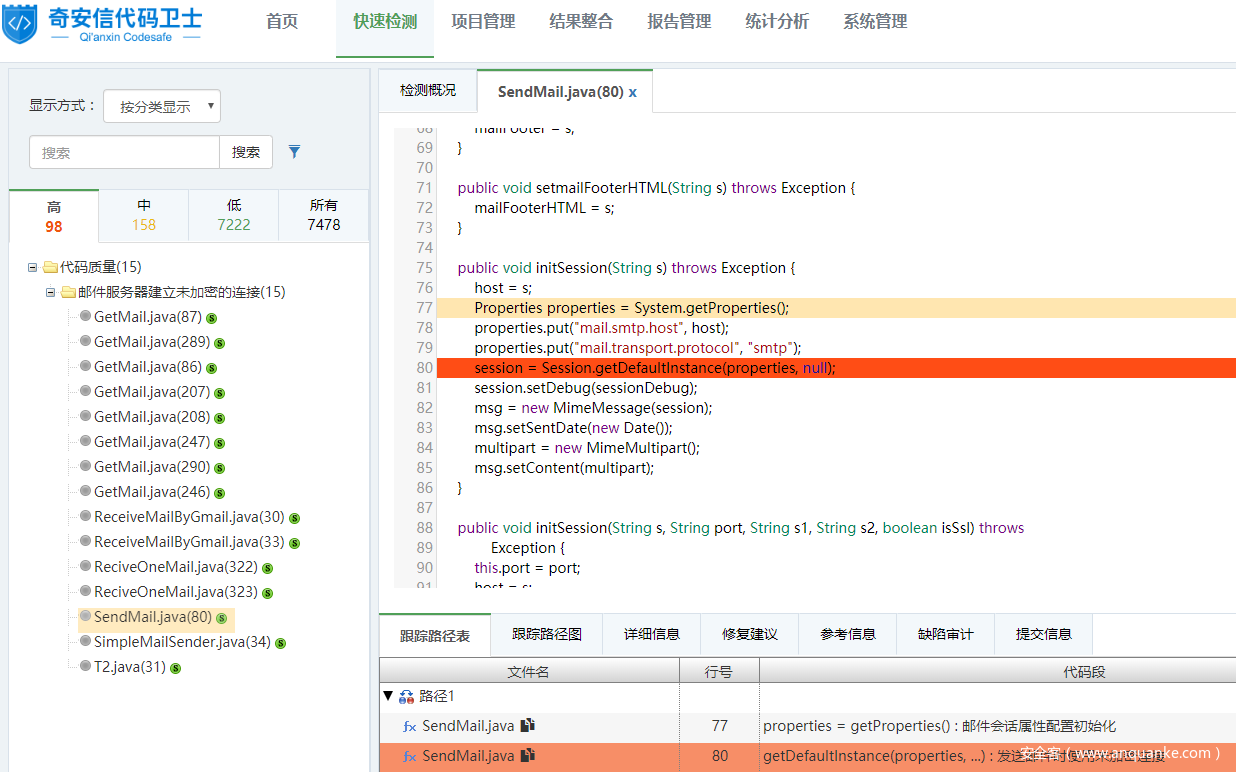This screenshot has height=772, width=1236.
Task: Click fx icon on line 77 trace row
Action: pos(409,726)
